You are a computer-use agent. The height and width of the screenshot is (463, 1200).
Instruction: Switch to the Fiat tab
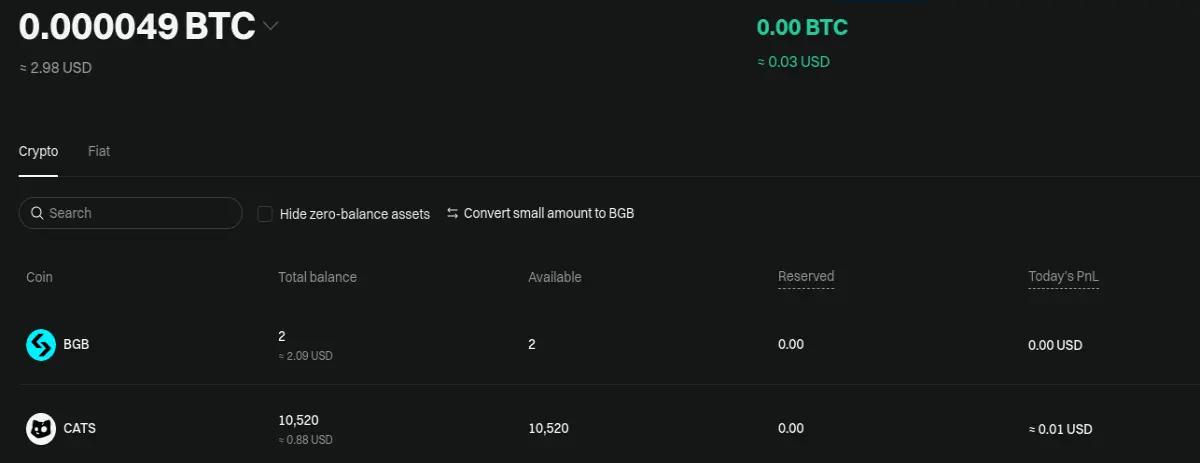[99, 151]
